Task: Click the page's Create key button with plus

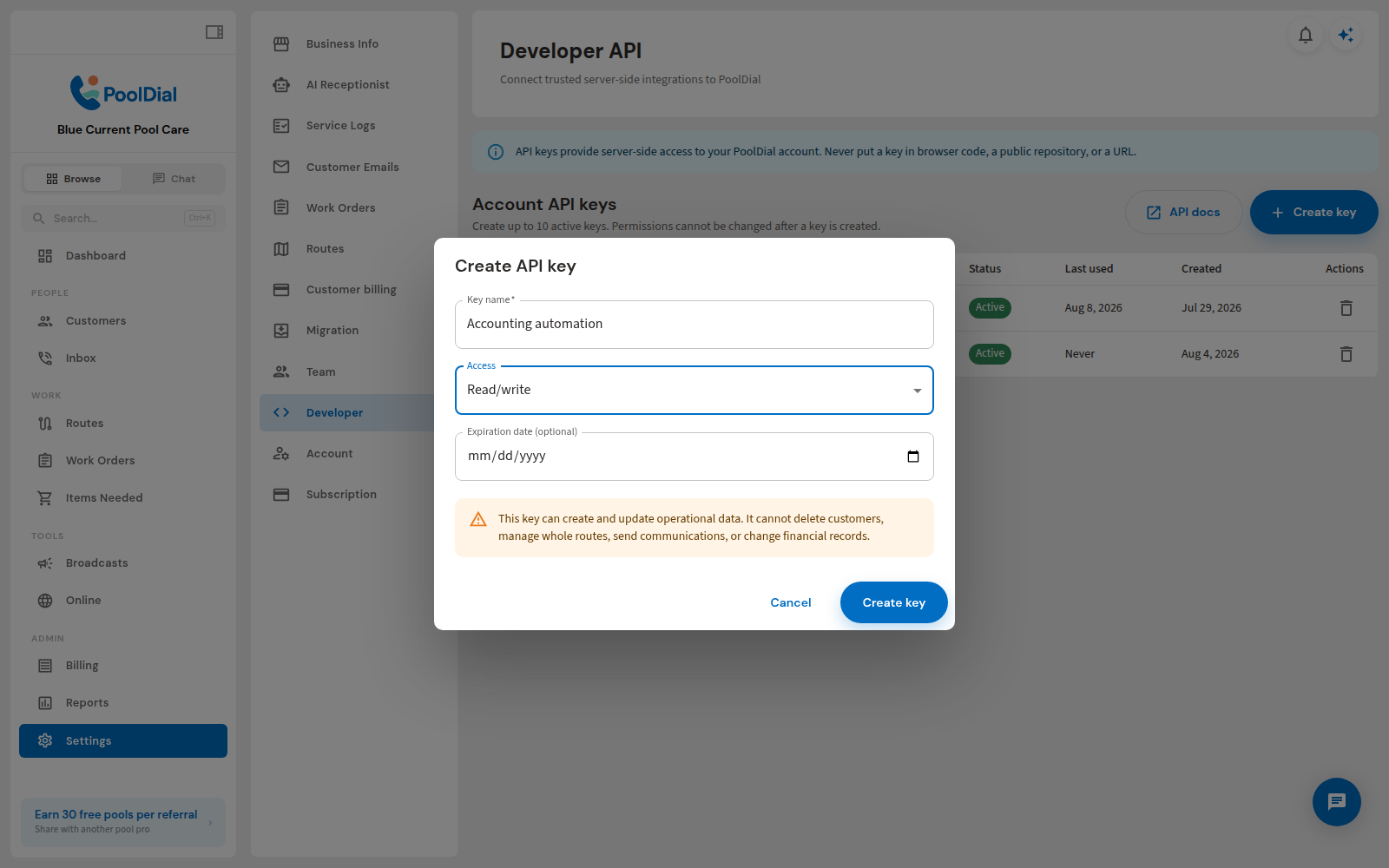Action: click(x=1314, y=212)
